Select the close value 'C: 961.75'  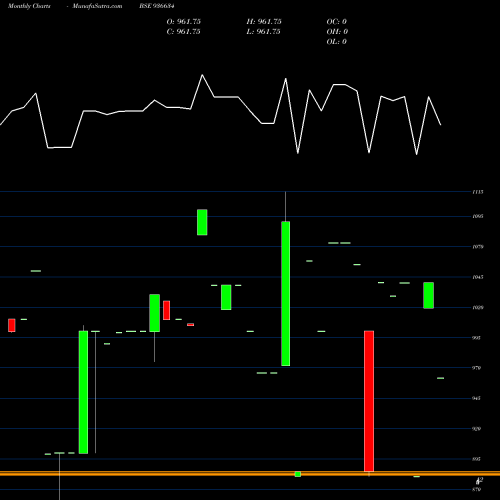click(x=184, y=32)
